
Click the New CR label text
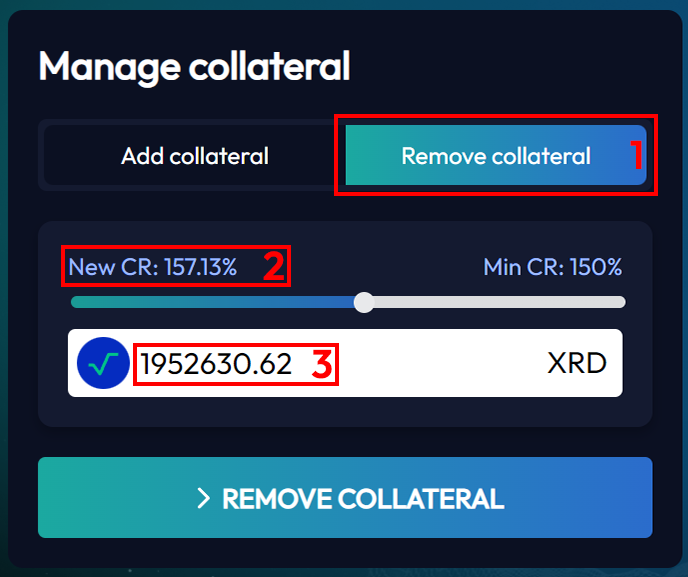point(113,267)
